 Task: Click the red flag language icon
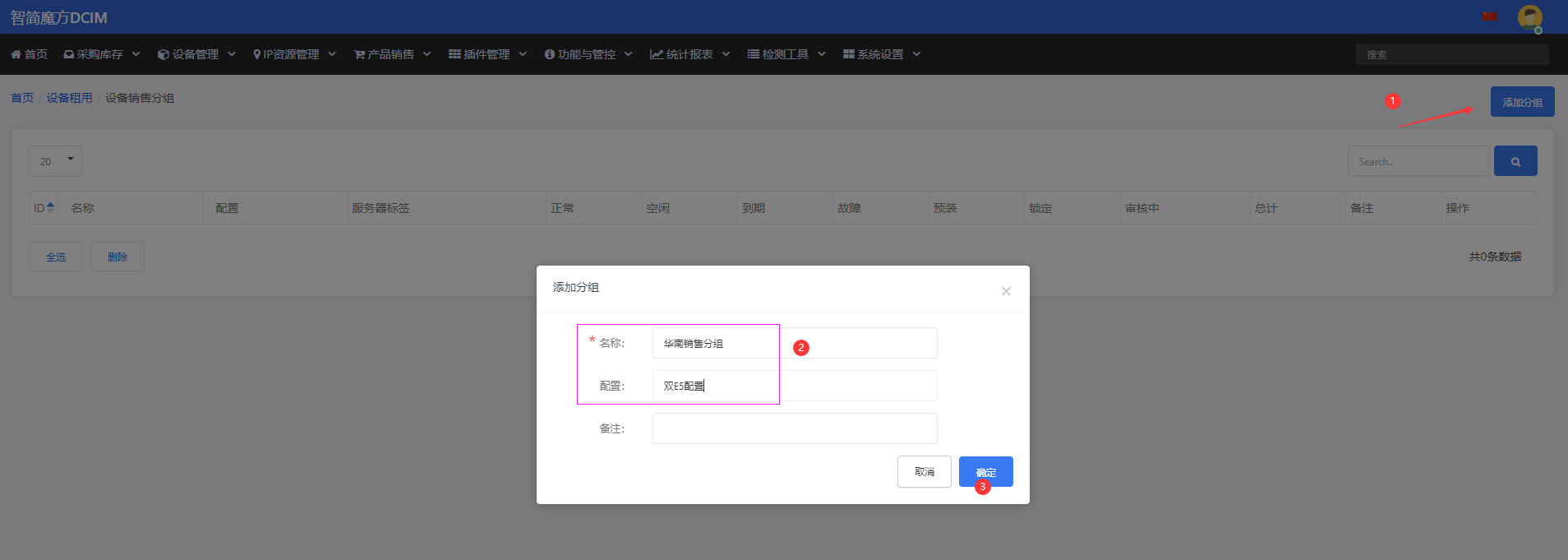point(1490,17)
